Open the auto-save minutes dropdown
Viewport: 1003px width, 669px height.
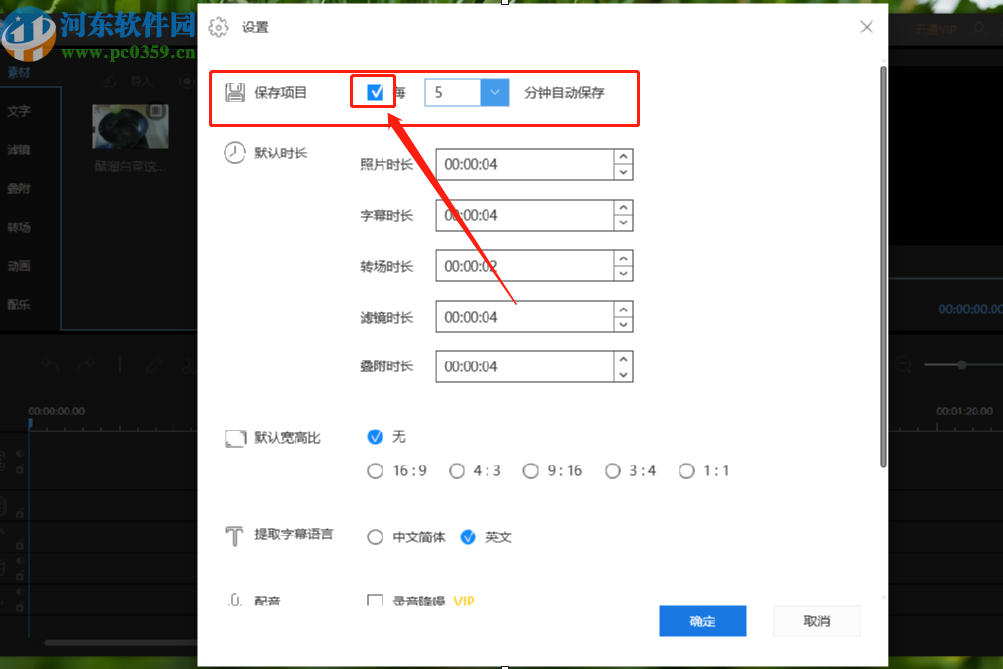(494, 93)
